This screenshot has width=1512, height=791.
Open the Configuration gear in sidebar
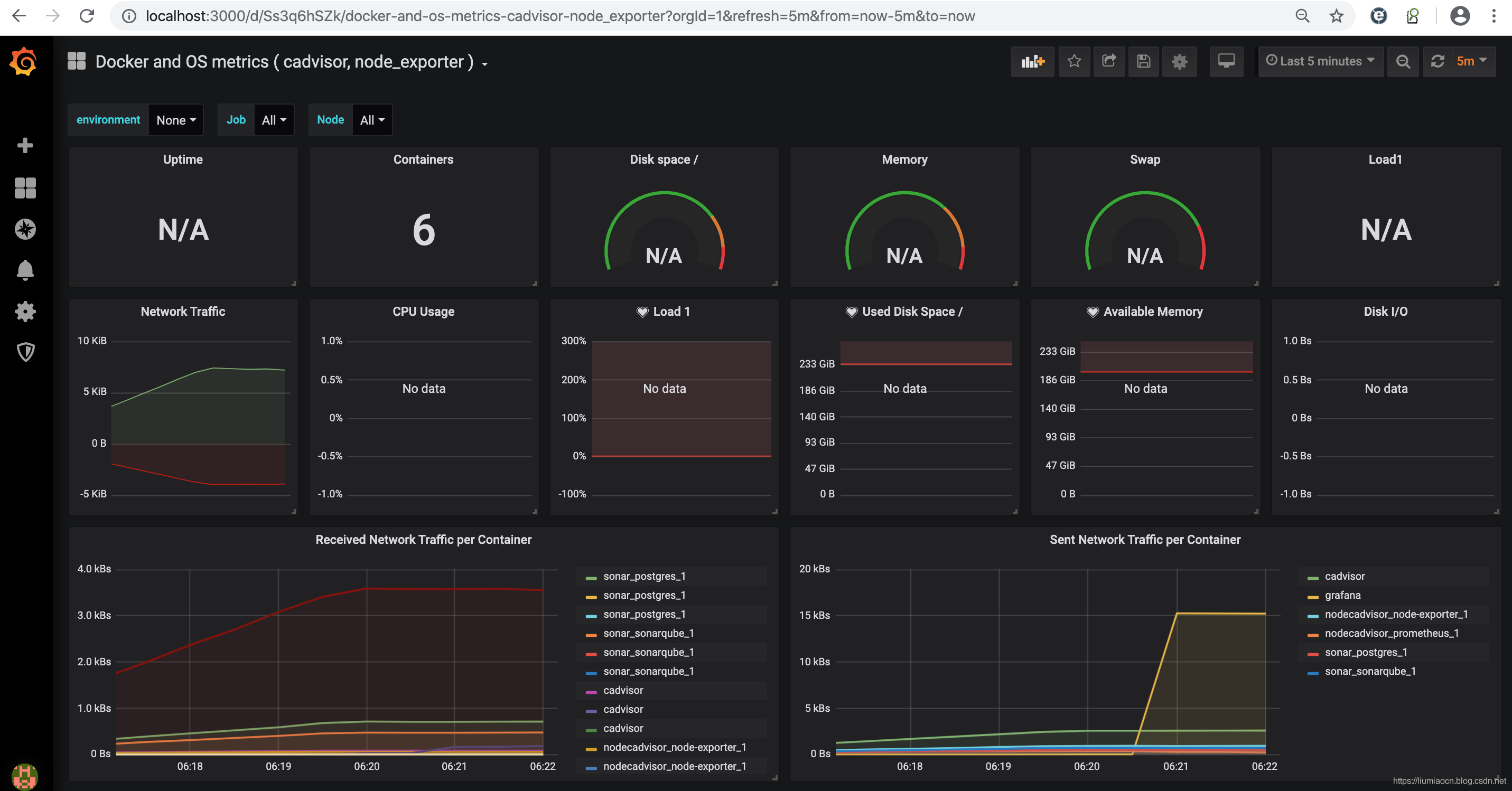click(25, 311)
